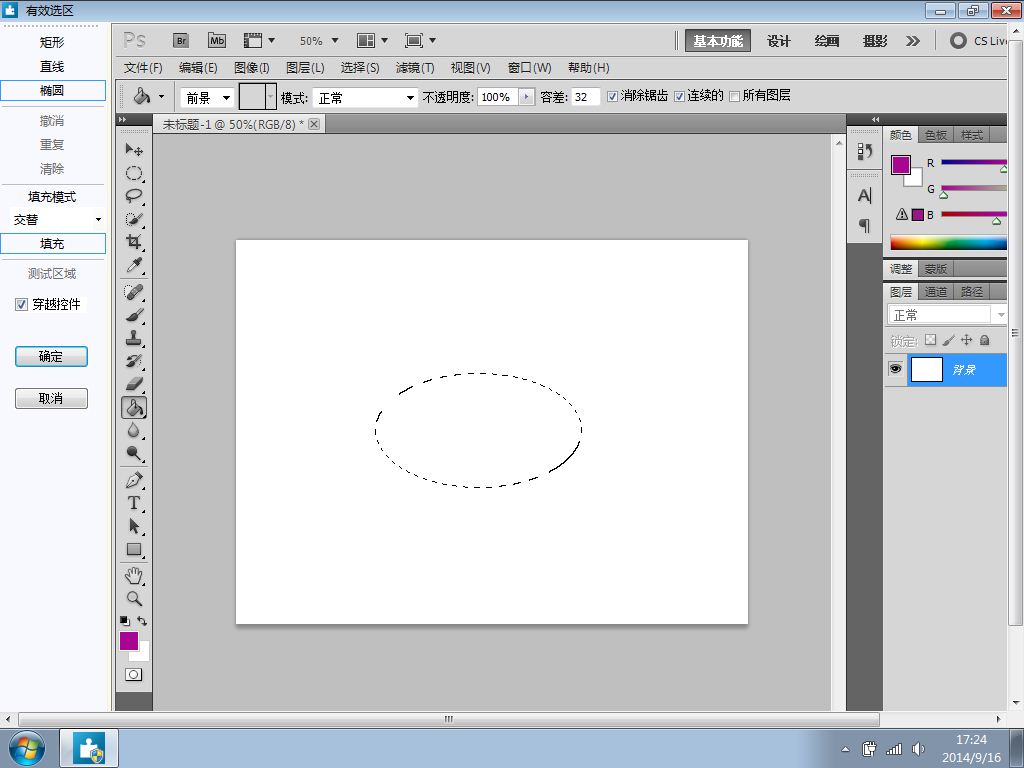Screen dimensions: 1024x768
Task: Hide the 背景 layer with eye icon
Action: coord(895,369)
